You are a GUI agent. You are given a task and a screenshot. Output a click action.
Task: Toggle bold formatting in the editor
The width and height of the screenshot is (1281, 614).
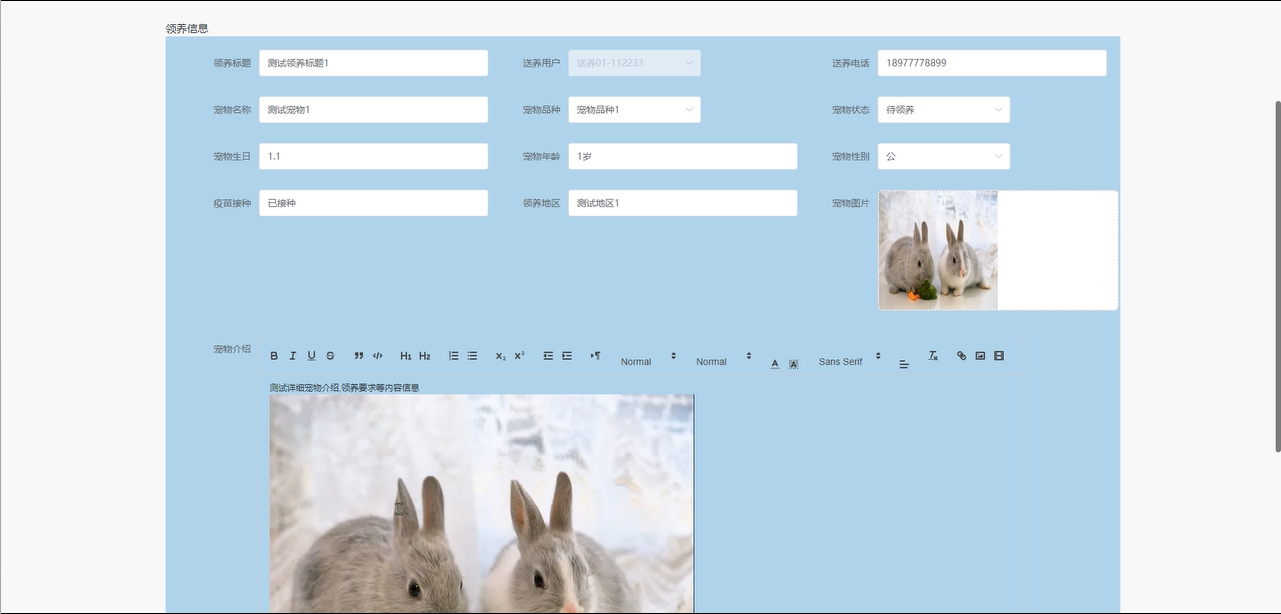pos(274,356)
